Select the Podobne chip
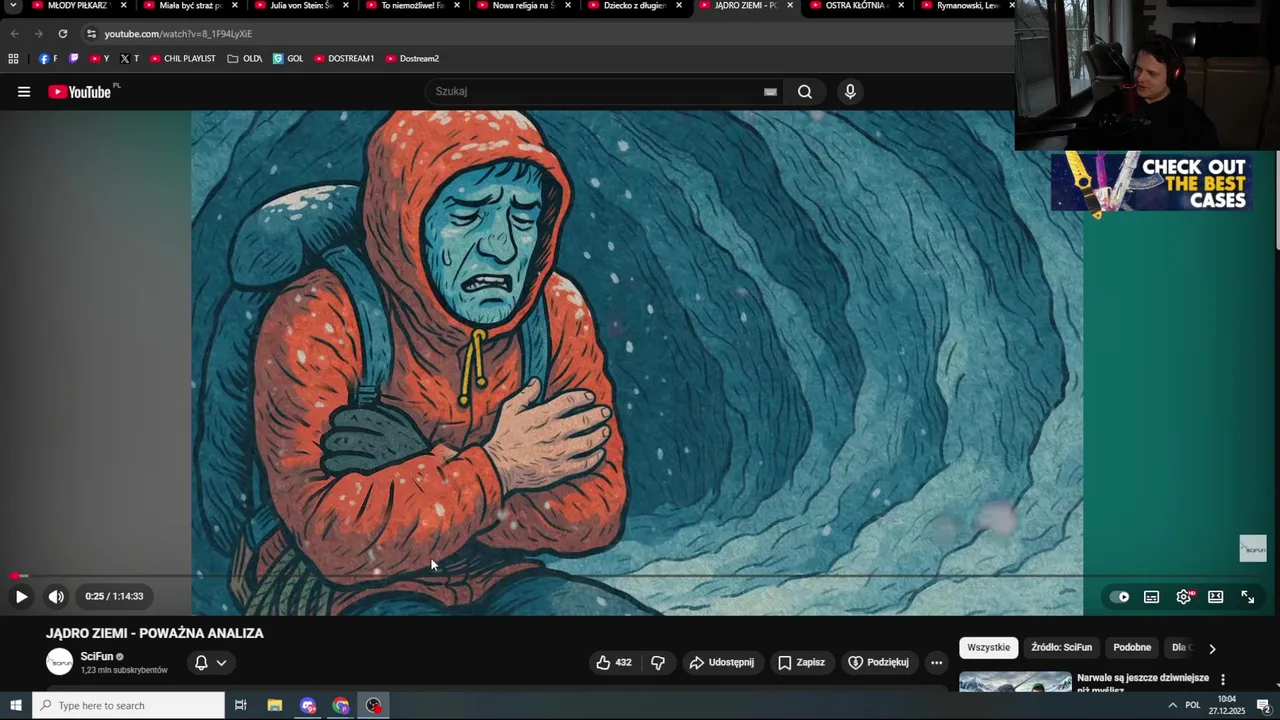Screen dimensions: 1280x720 (1132, 647)
